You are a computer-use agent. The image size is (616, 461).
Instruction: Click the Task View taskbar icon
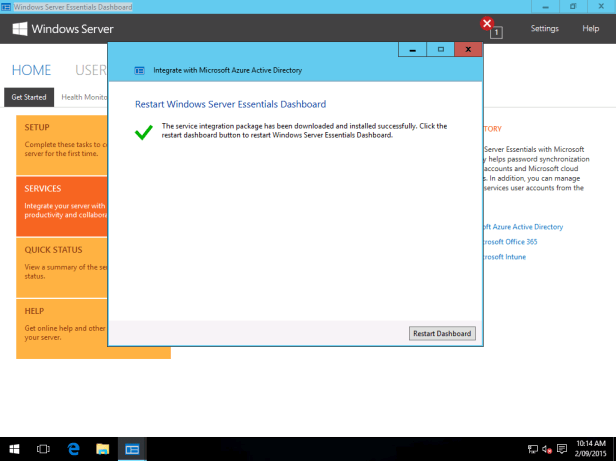pos(44,449)
